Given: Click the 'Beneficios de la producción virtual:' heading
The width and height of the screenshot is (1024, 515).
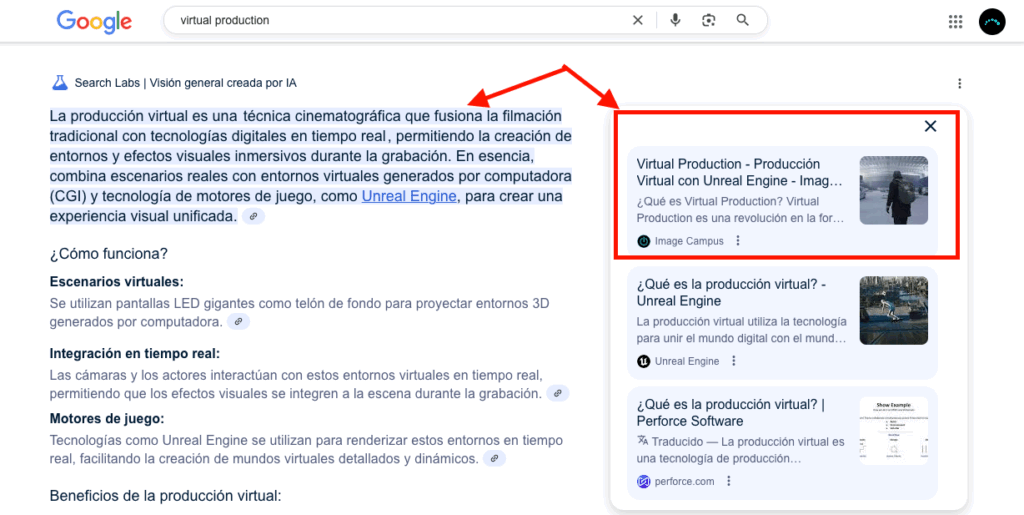Looking at the screenshot, I should [165, 495].
